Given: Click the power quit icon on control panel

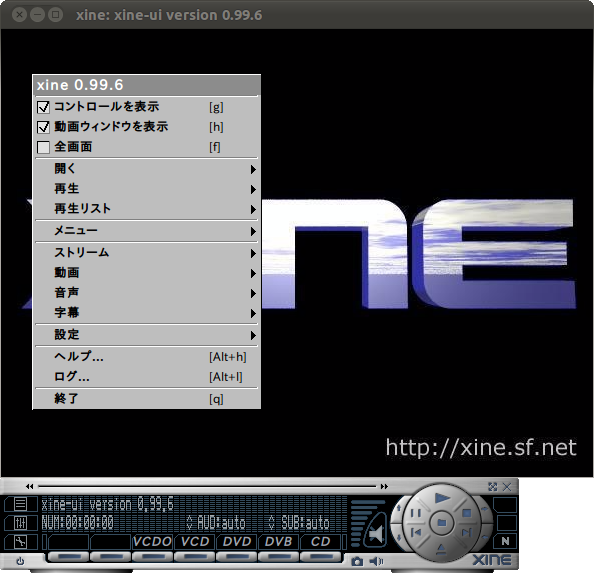Looking at the screenshot, I should pyautogui.click(x=20, y=561).
